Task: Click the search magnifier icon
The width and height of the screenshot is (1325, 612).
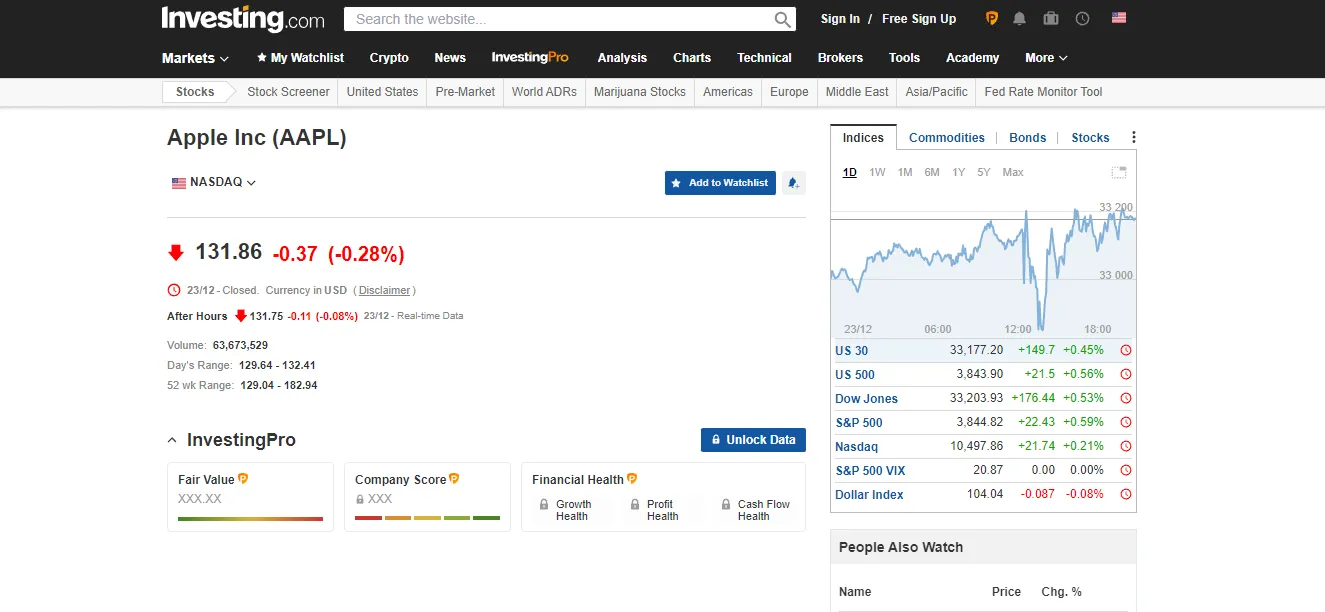Action: [783, 18]
